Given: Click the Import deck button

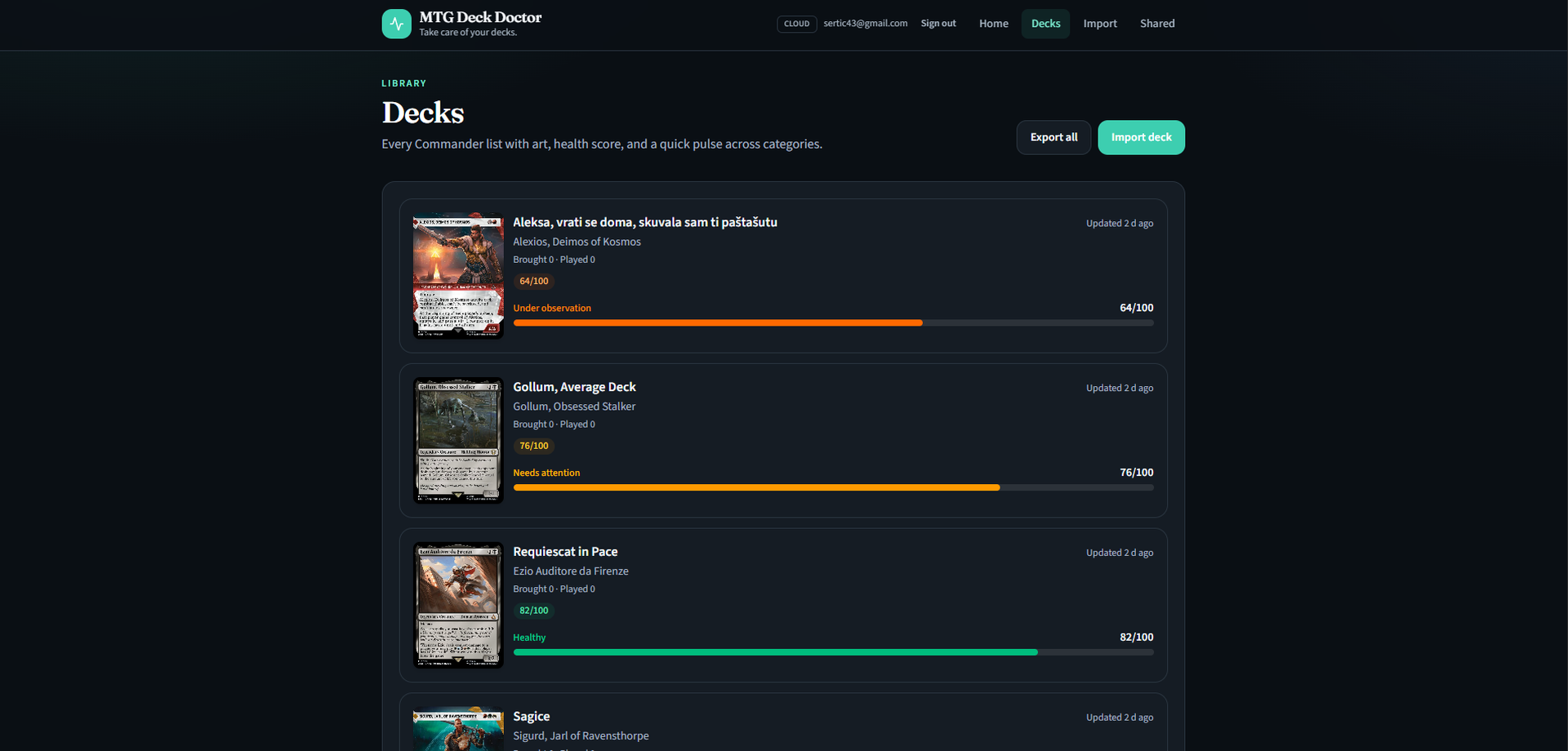Looking at the screenshot, I should (x=1141, y=137).
